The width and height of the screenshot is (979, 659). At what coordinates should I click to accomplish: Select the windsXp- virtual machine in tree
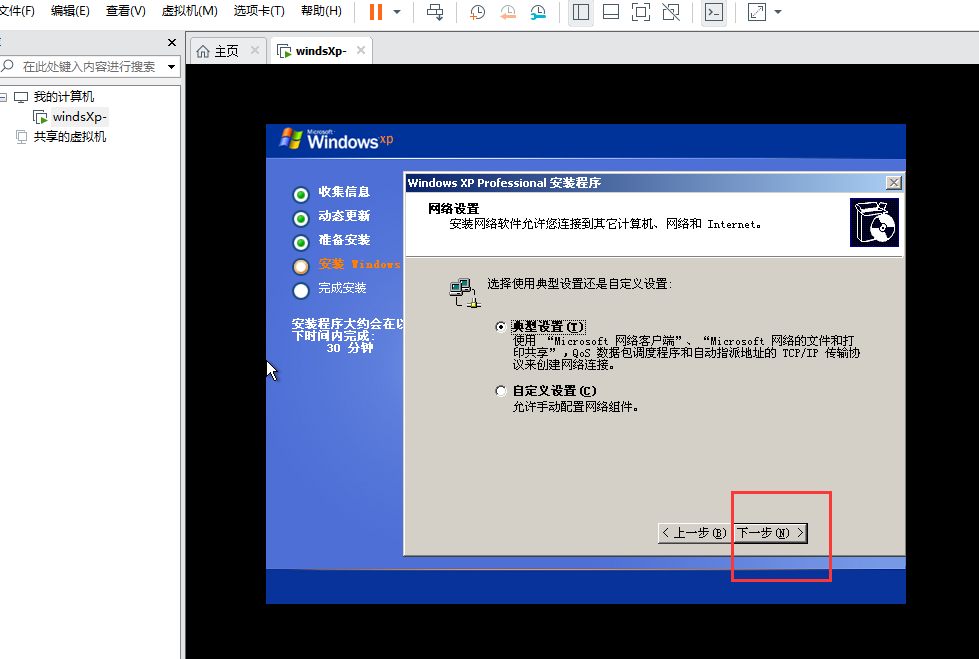[x=79, y=117]
